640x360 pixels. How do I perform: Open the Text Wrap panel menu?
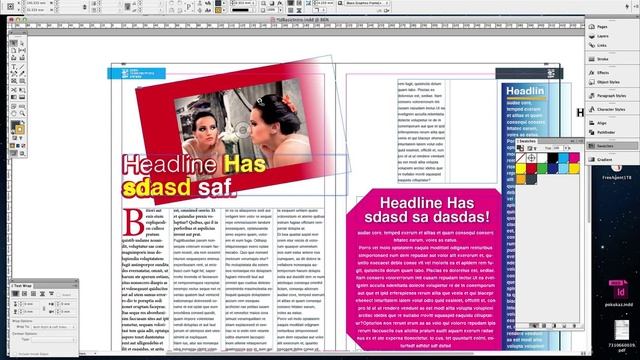click(x=75, y=286)
